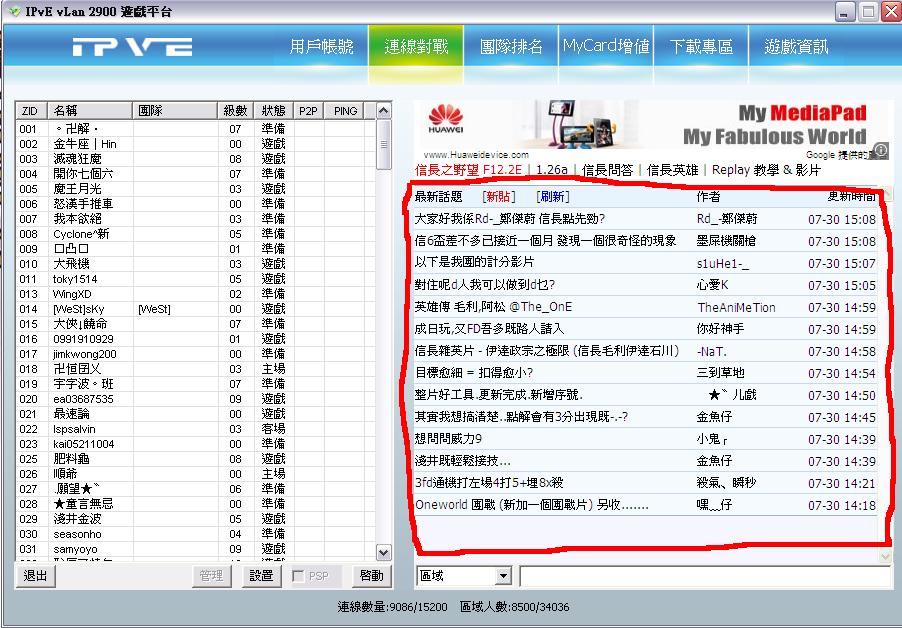The height and width of the screenshot is (628, 902).
Task: Open topic 3fd通機打左場4打5+埋8x殺
Action: point(489,483)
